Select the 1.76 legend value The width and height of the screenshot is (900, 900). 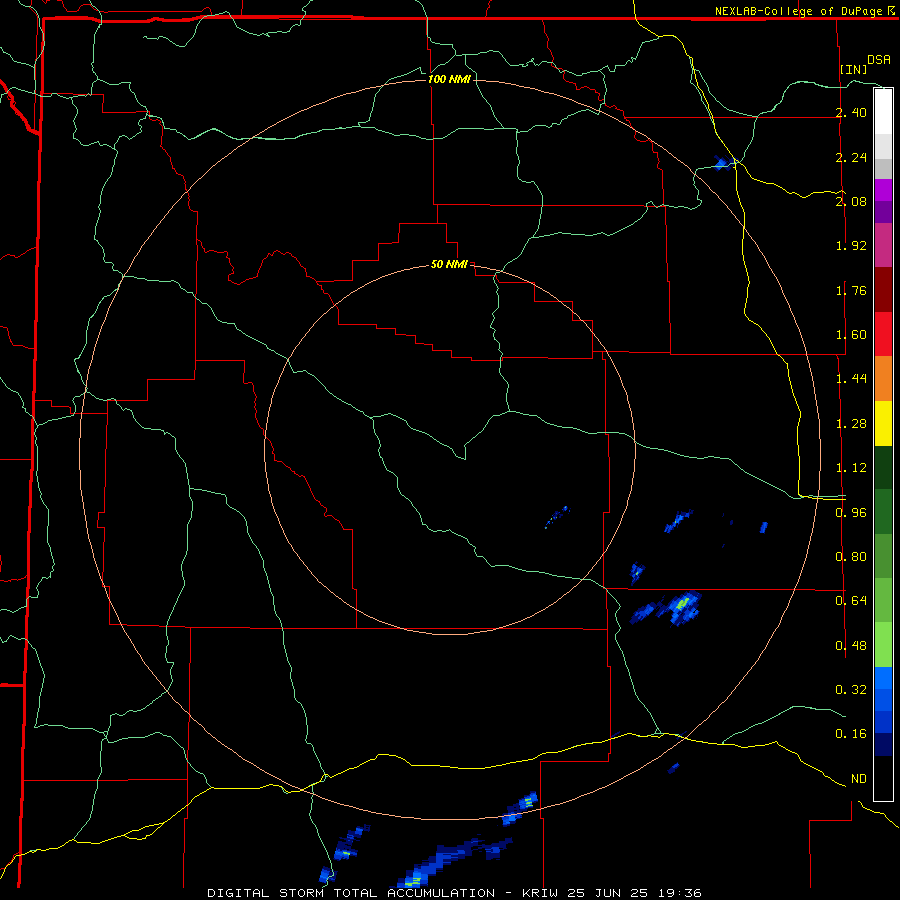(851, 290)
